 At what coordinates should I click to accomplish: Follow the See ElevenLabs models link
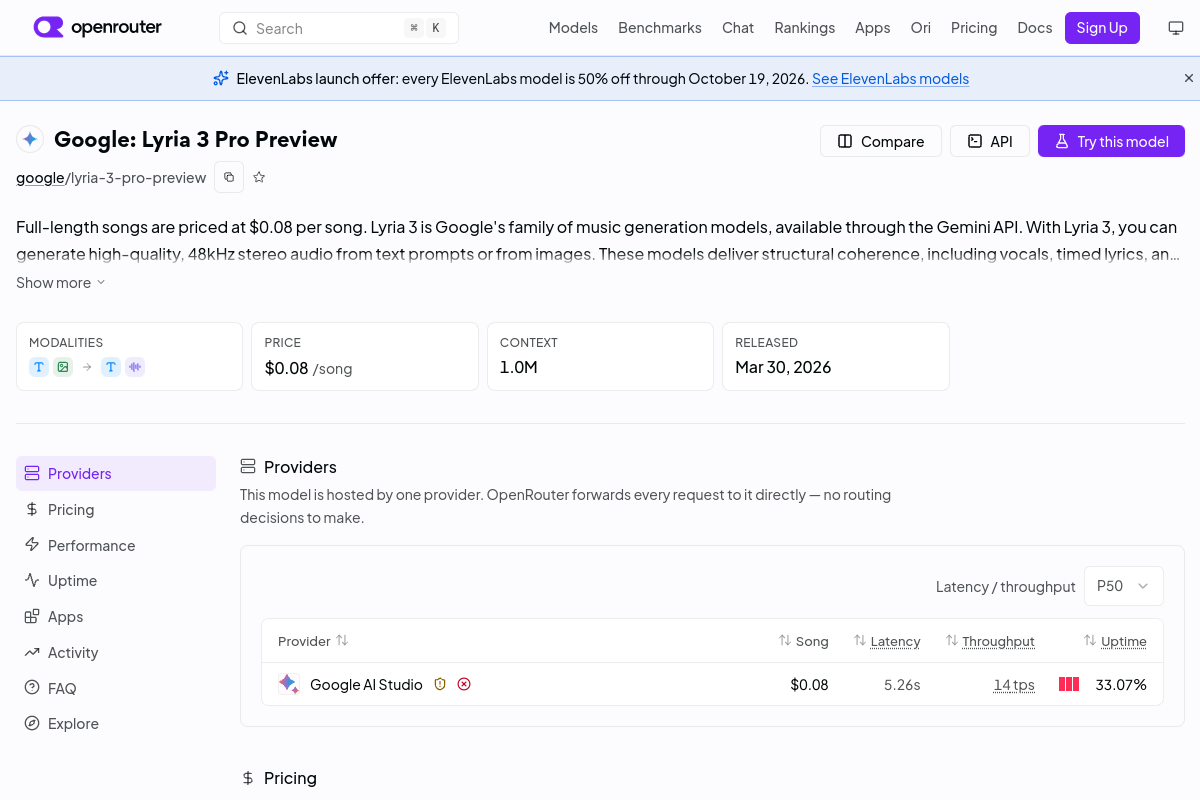890,78
